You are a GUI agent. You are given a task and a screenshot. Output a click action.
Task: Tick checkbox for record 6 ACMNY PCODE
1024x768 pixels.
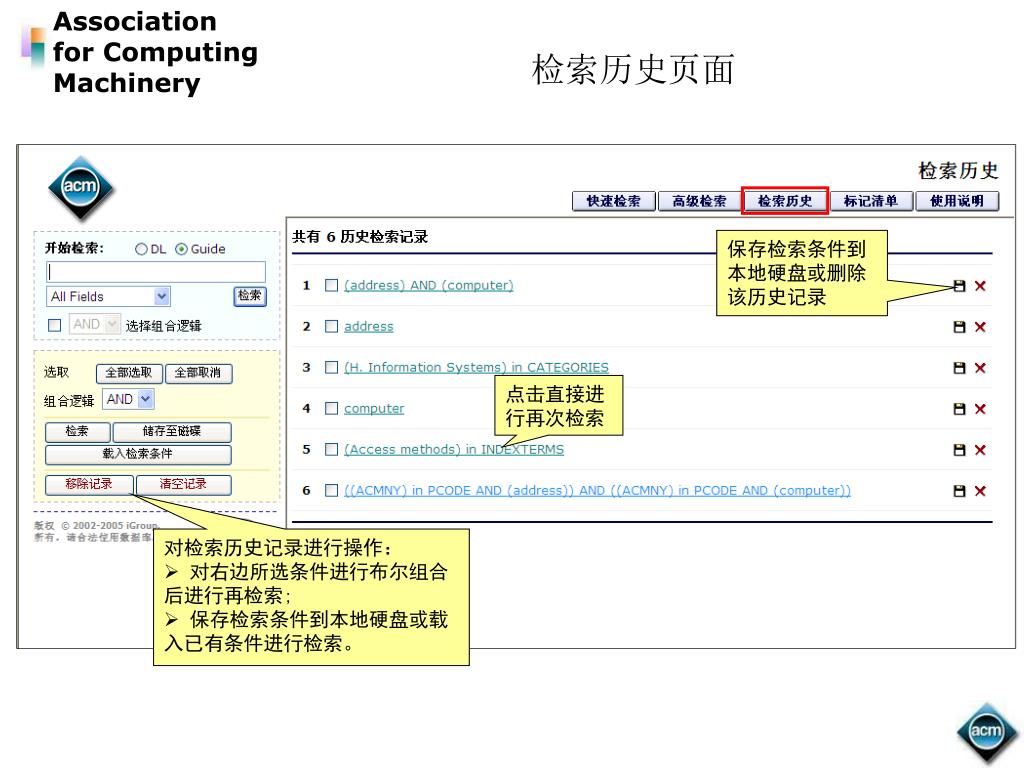pyautogui.click(x=331, y=490)
